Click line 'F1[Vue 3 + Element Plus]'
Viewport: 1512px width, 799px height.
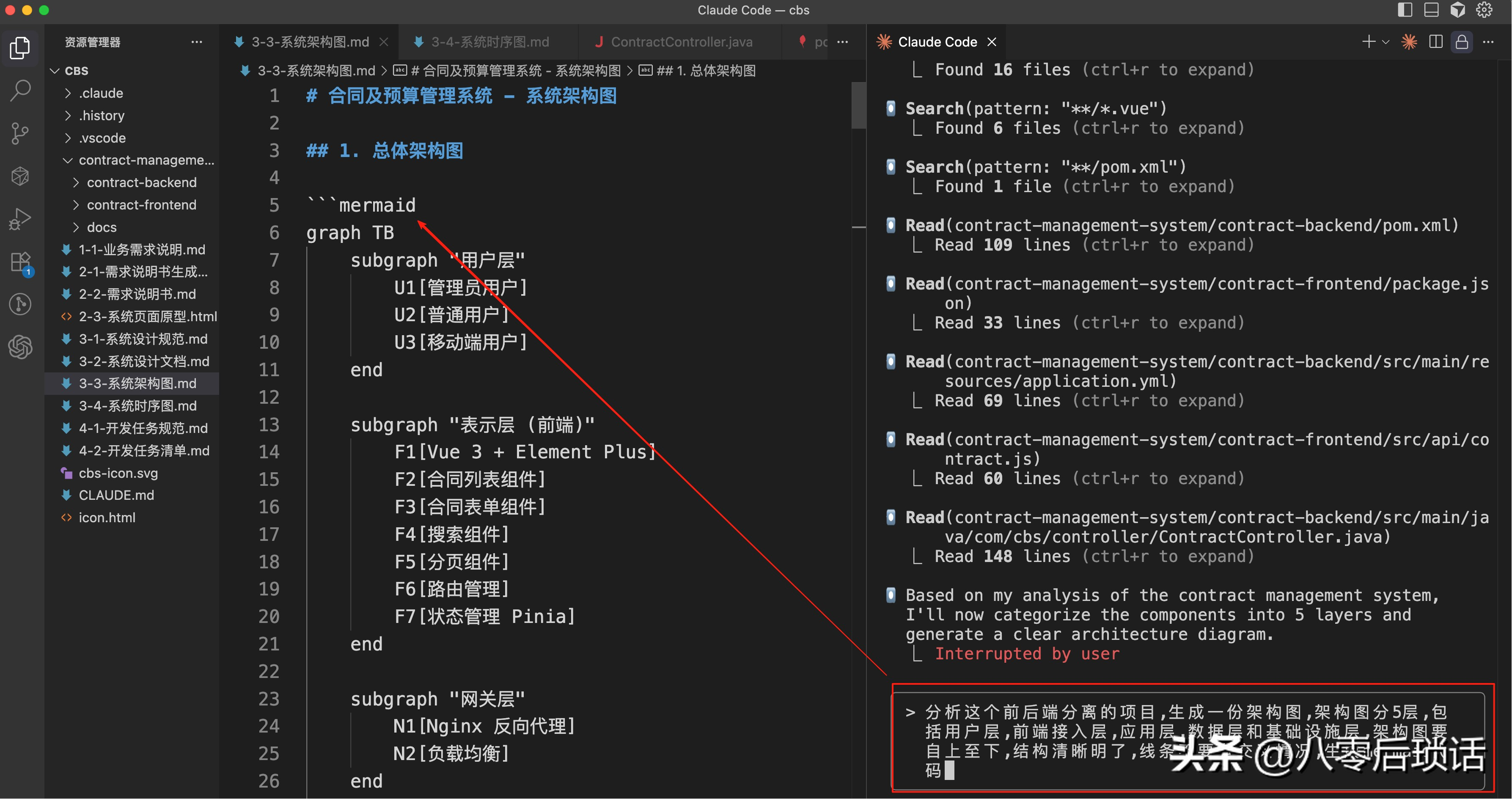pos(525,452)
